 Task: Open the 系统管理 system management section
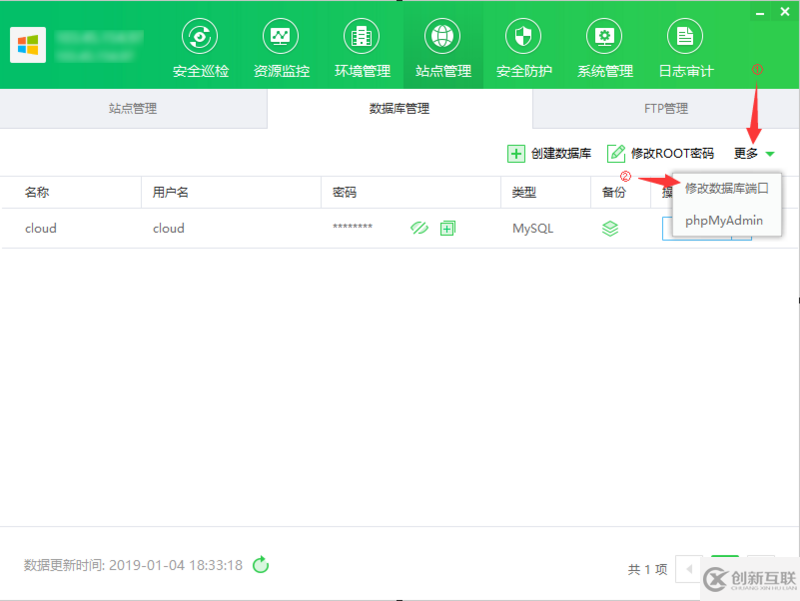pos(605,48)
